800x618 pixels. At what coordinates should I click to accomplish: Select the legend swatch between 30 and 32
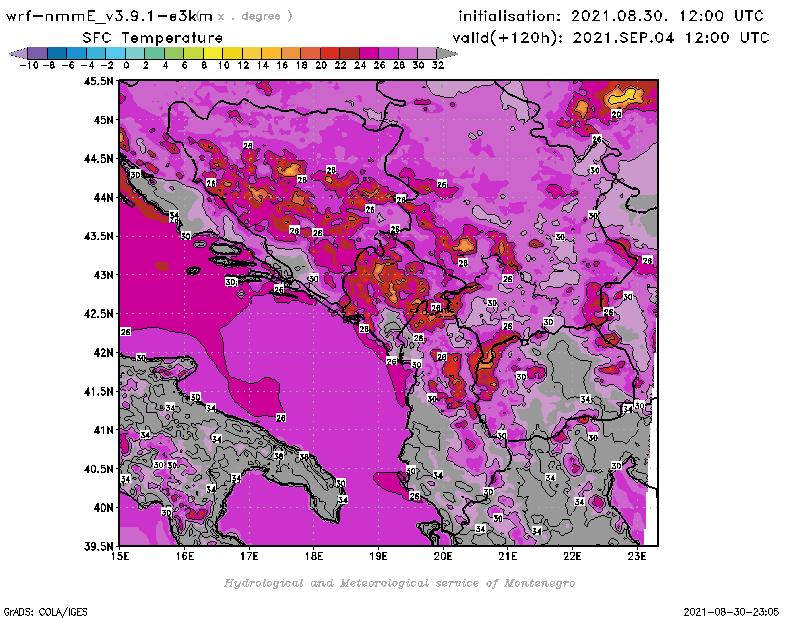pyautogui.click(x=427, y=53)
